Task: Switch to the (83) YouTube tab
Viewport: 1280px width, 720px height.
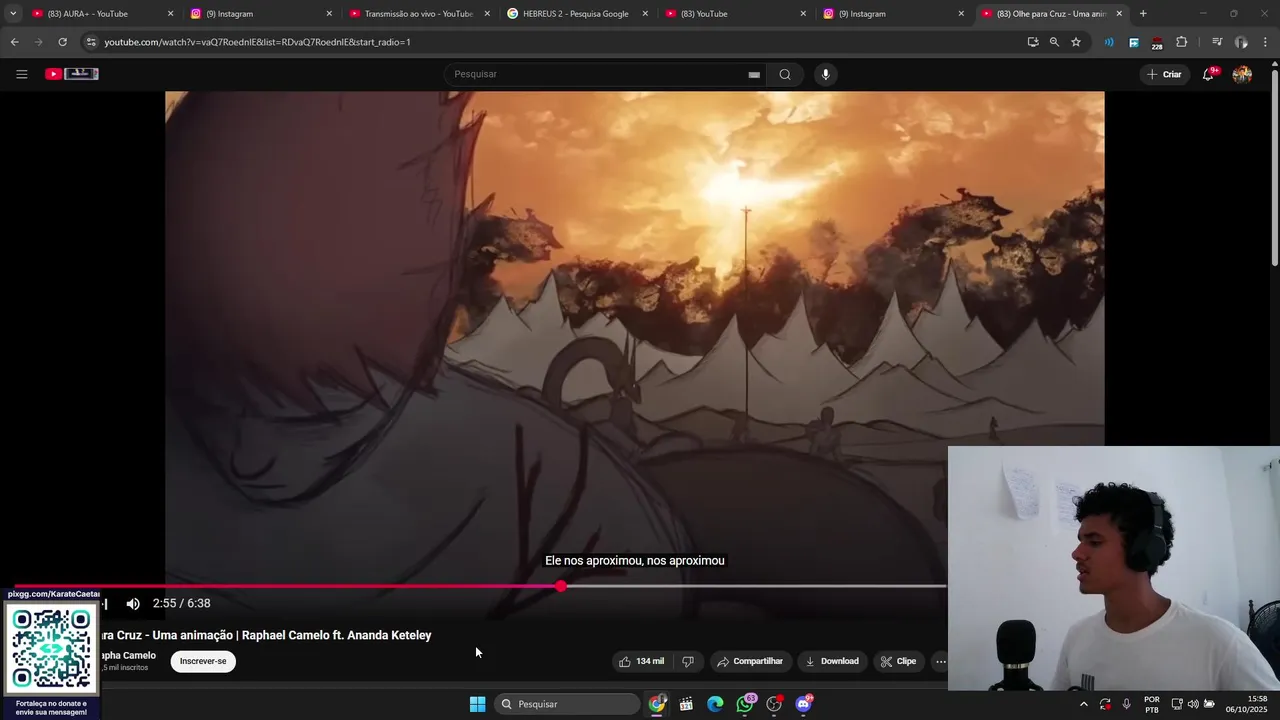Action: click(732, 14)
